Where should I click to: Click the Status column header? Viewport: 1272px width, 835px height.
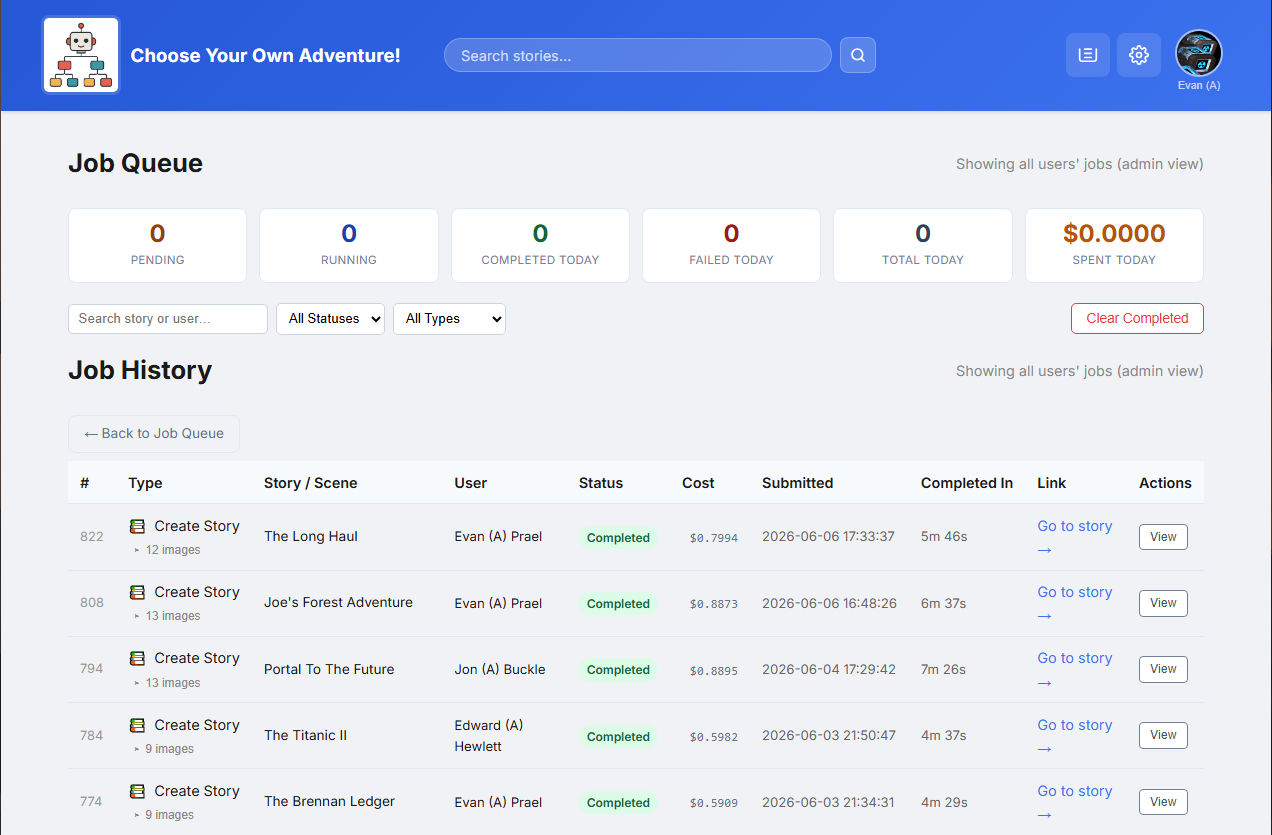click(601, 483)
